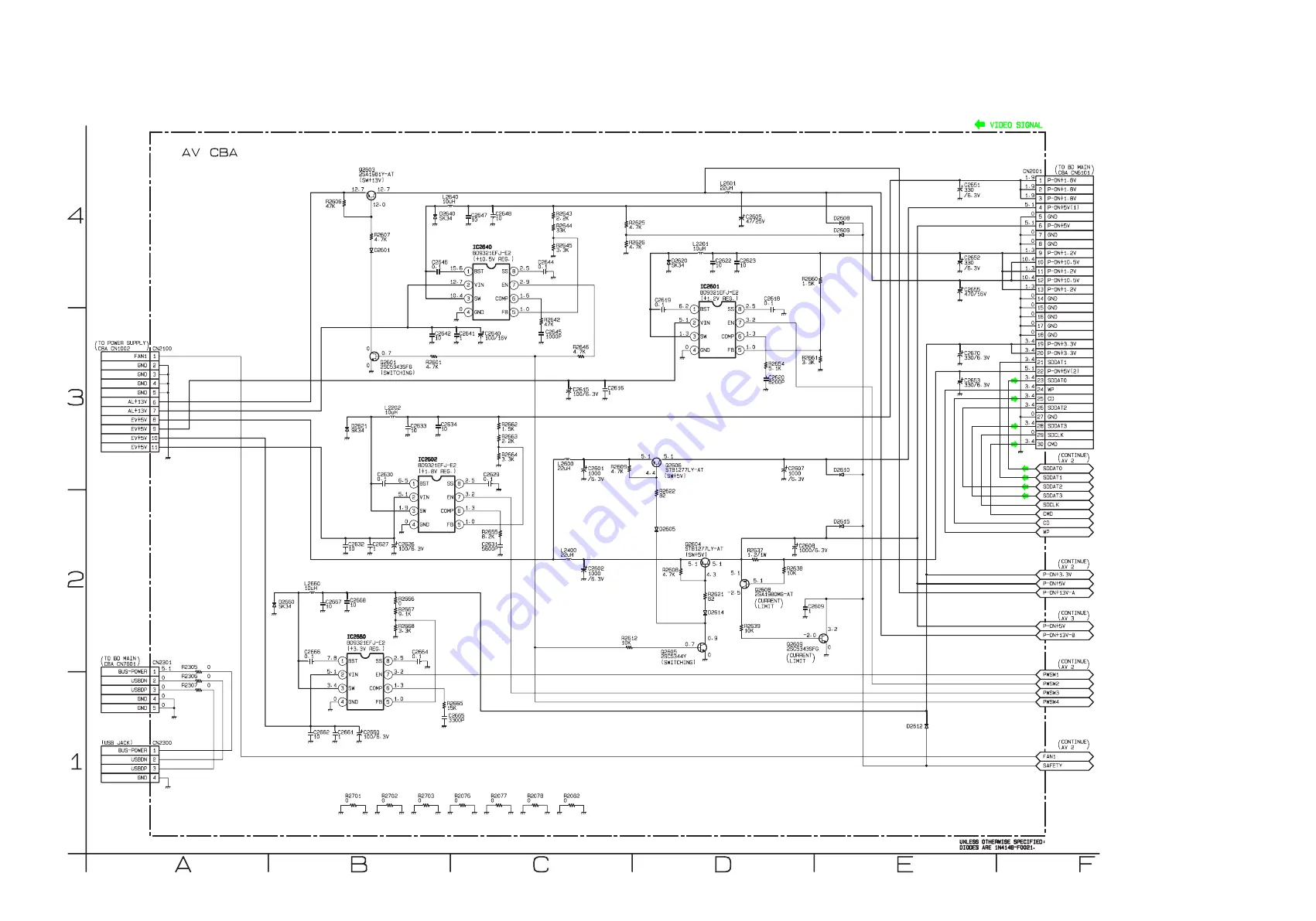
Task: Click the L2640 10uH inductor label
Action: click(x=450, y=199)
